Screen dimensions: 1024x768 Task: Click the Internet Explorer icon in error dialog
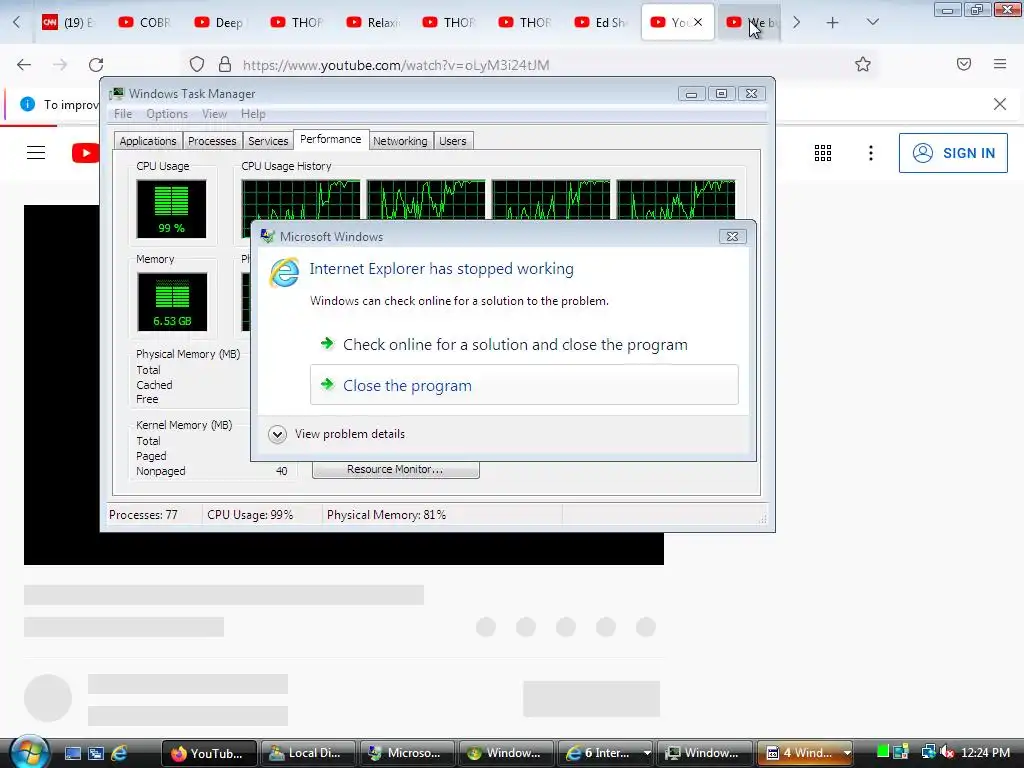point(285,272)
